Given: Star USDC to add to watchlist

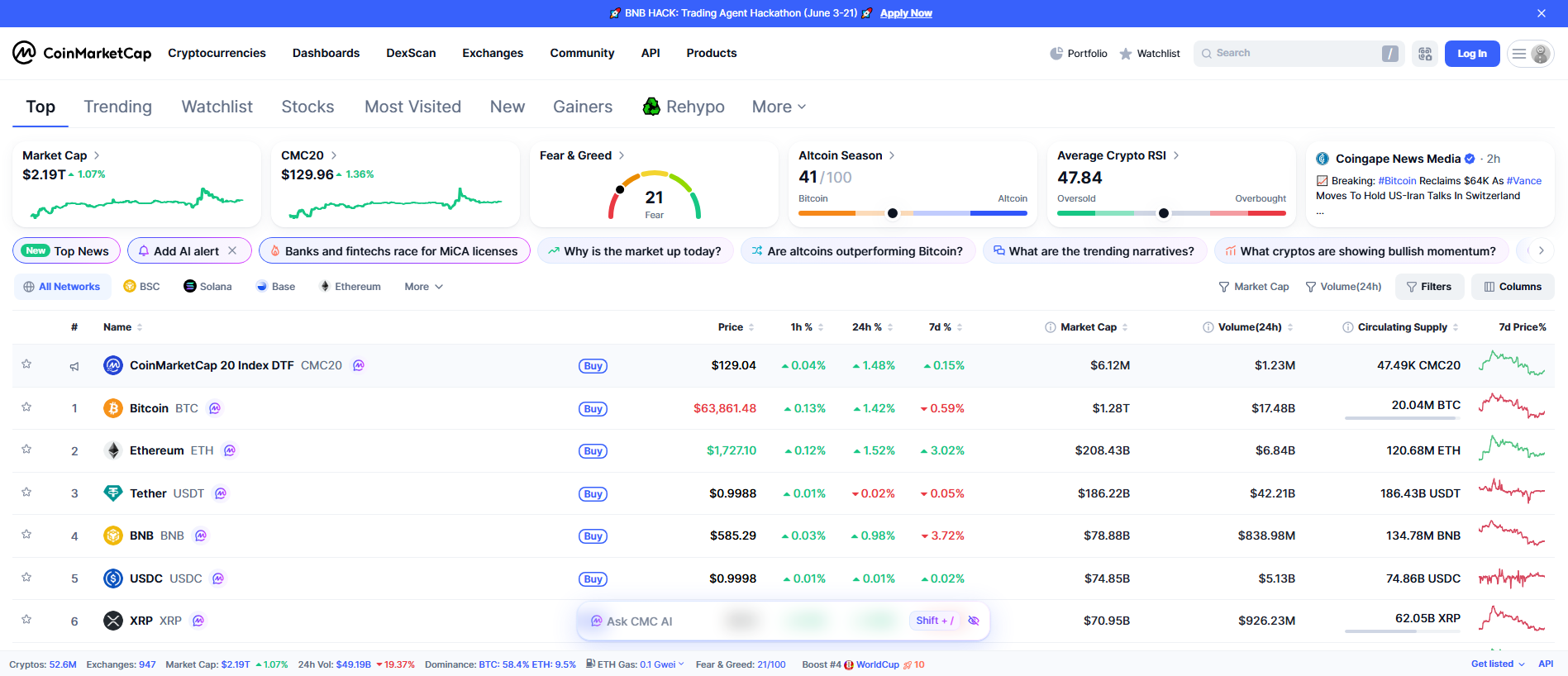Looking at the screenshot, I should point(26,577).
